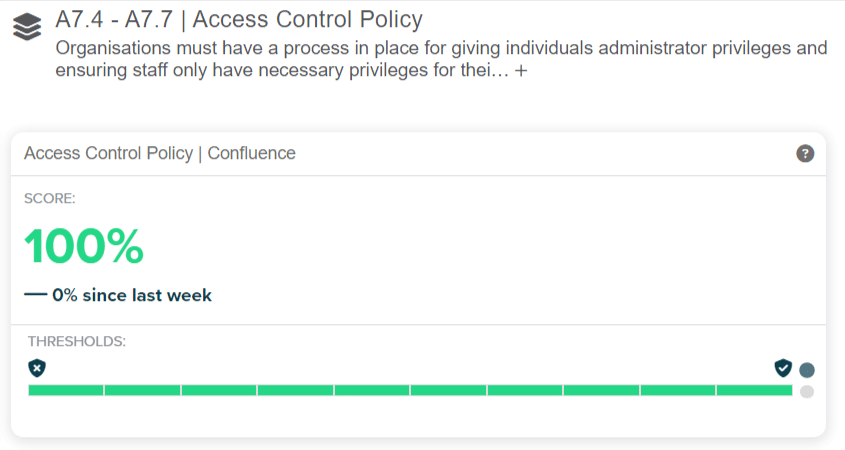Viewport: 845px width, 450px height.
Task: Select the dark blue-gray dot beside thresholds
Action: (x=807, y=370)
